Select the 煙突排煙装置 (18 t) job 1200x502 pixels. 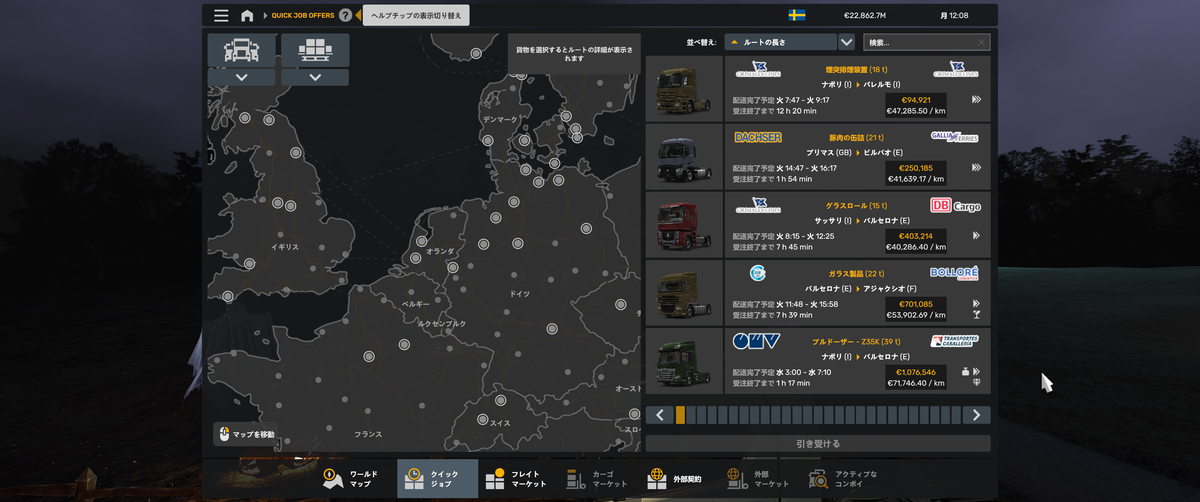click(x=819, y=88)
